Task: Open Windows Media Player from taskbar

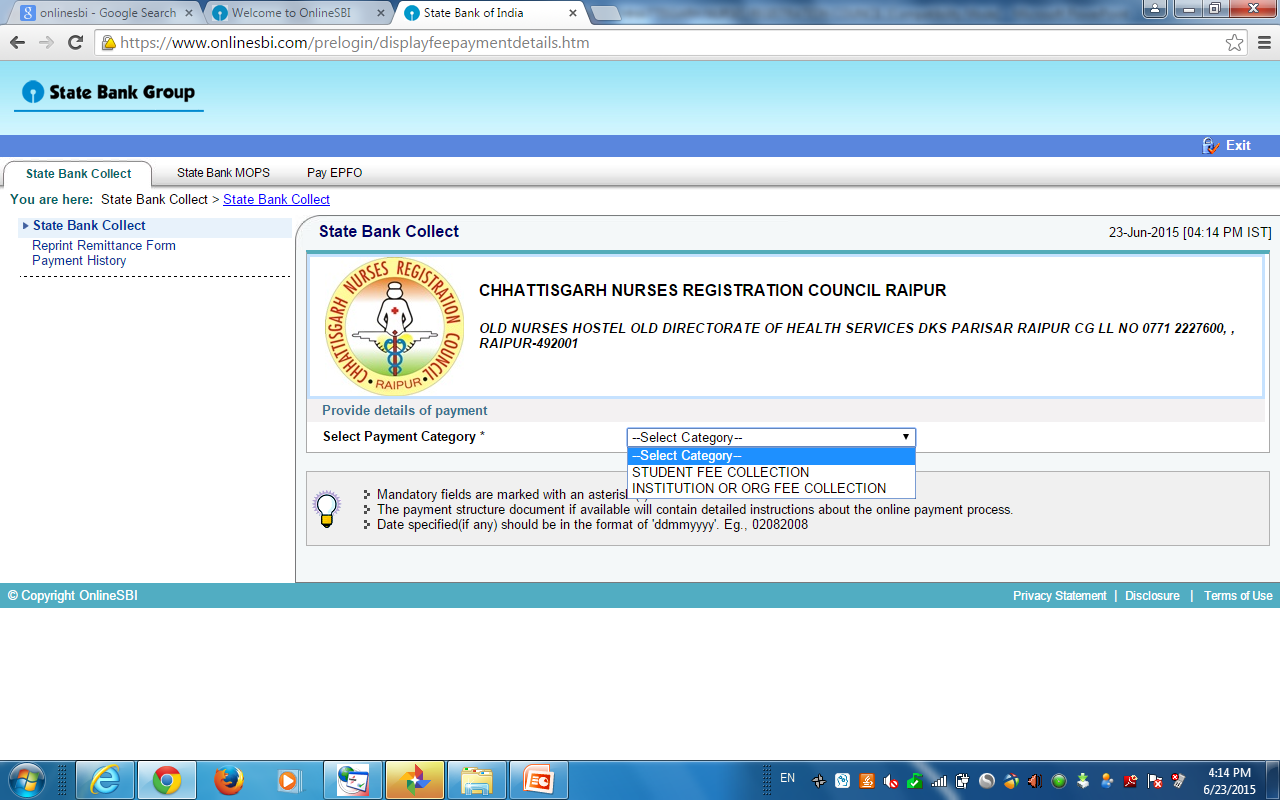Action: pyautogui.click(x=290, y=780)
